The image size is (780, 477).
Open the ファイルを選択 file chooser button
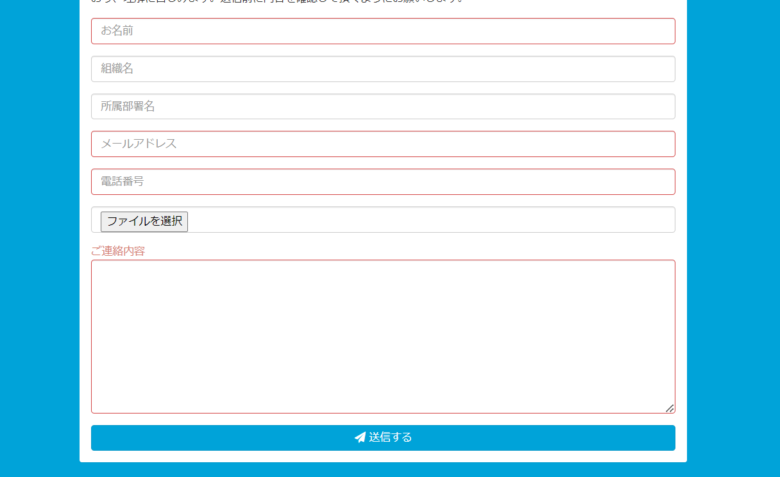(x=144, y=221)
